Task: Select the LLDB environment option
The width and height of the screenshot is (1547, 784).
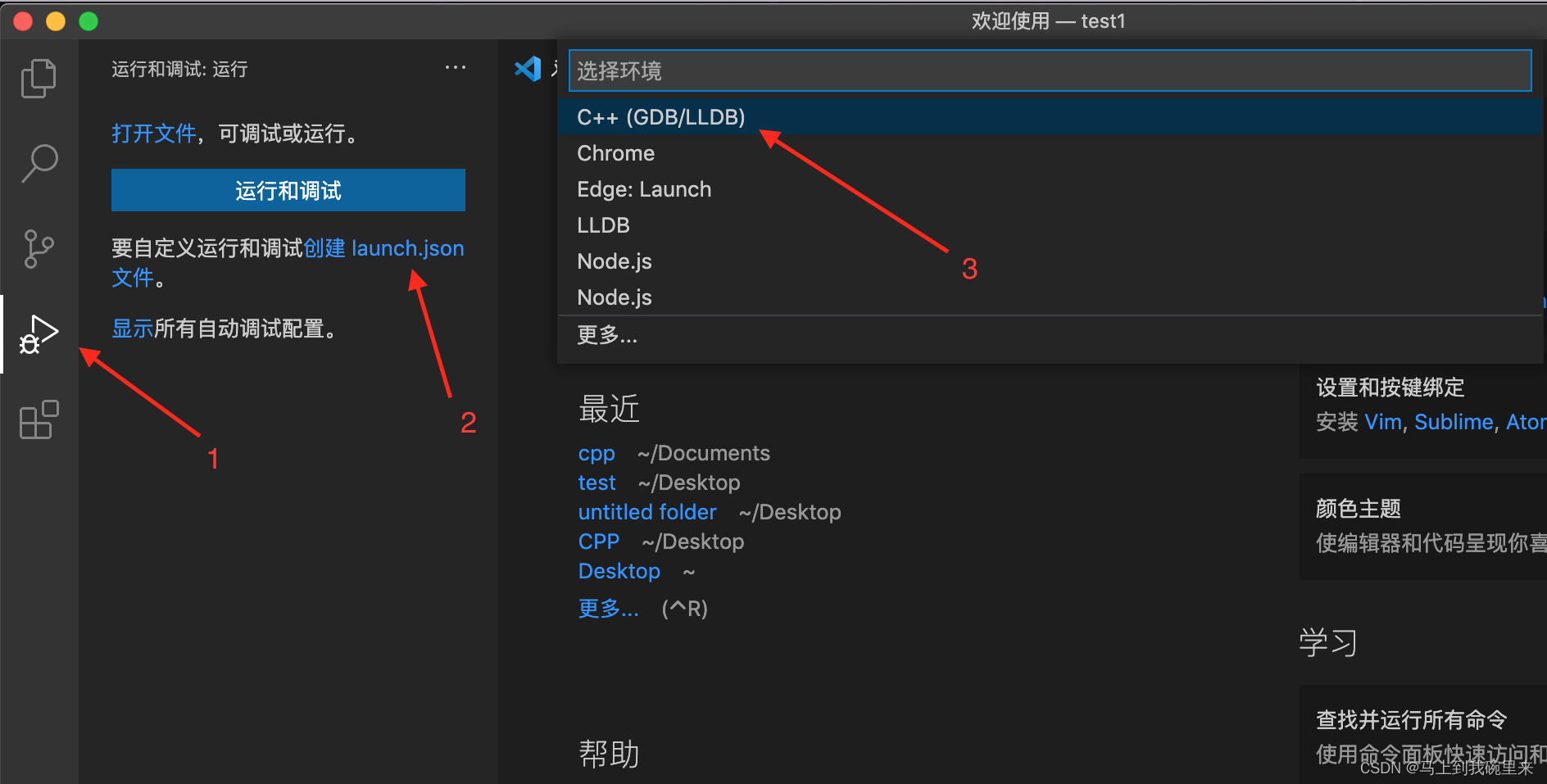Action: point(1050,225)
